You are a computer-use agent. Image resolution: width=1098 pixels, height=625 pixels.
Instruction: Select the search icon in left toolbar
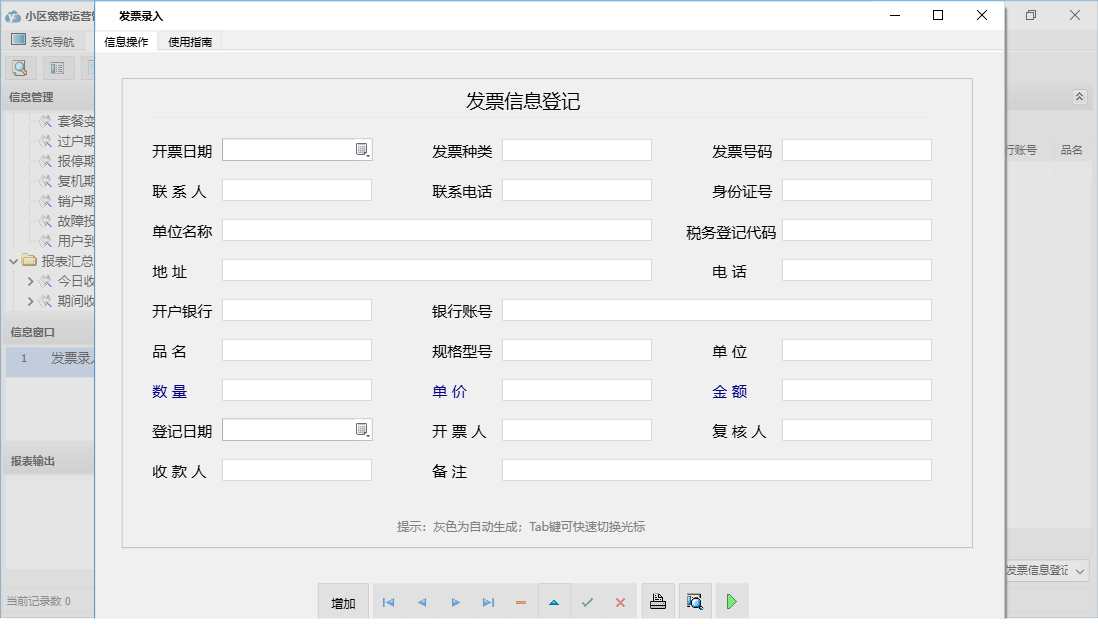[20, 67]
